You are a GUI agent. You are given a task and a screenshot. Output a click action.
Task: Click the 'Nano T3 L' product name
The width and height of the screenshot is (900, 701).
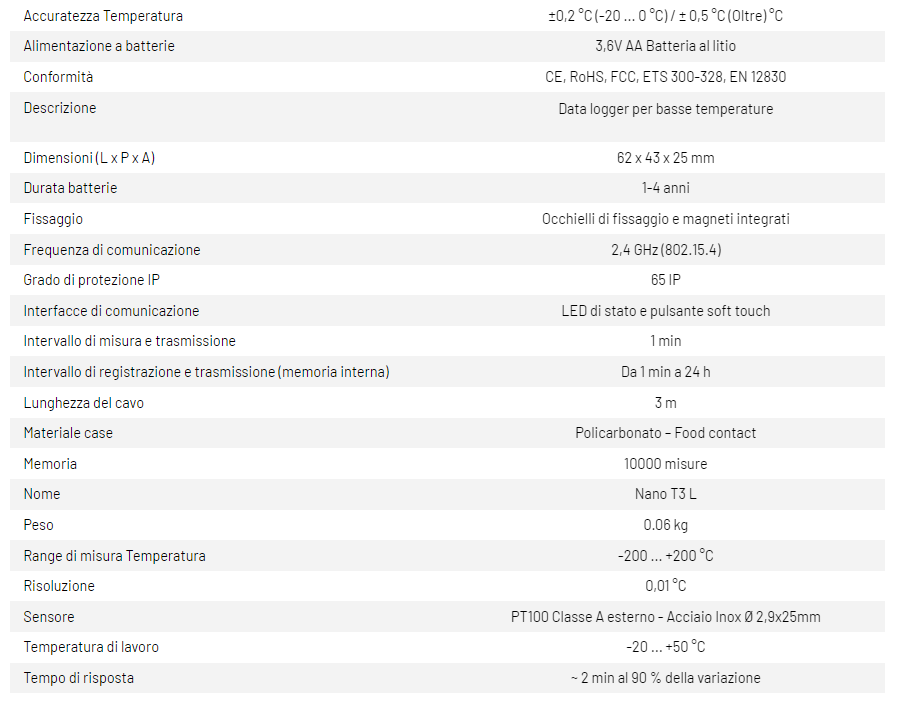[x=665, y=494]
